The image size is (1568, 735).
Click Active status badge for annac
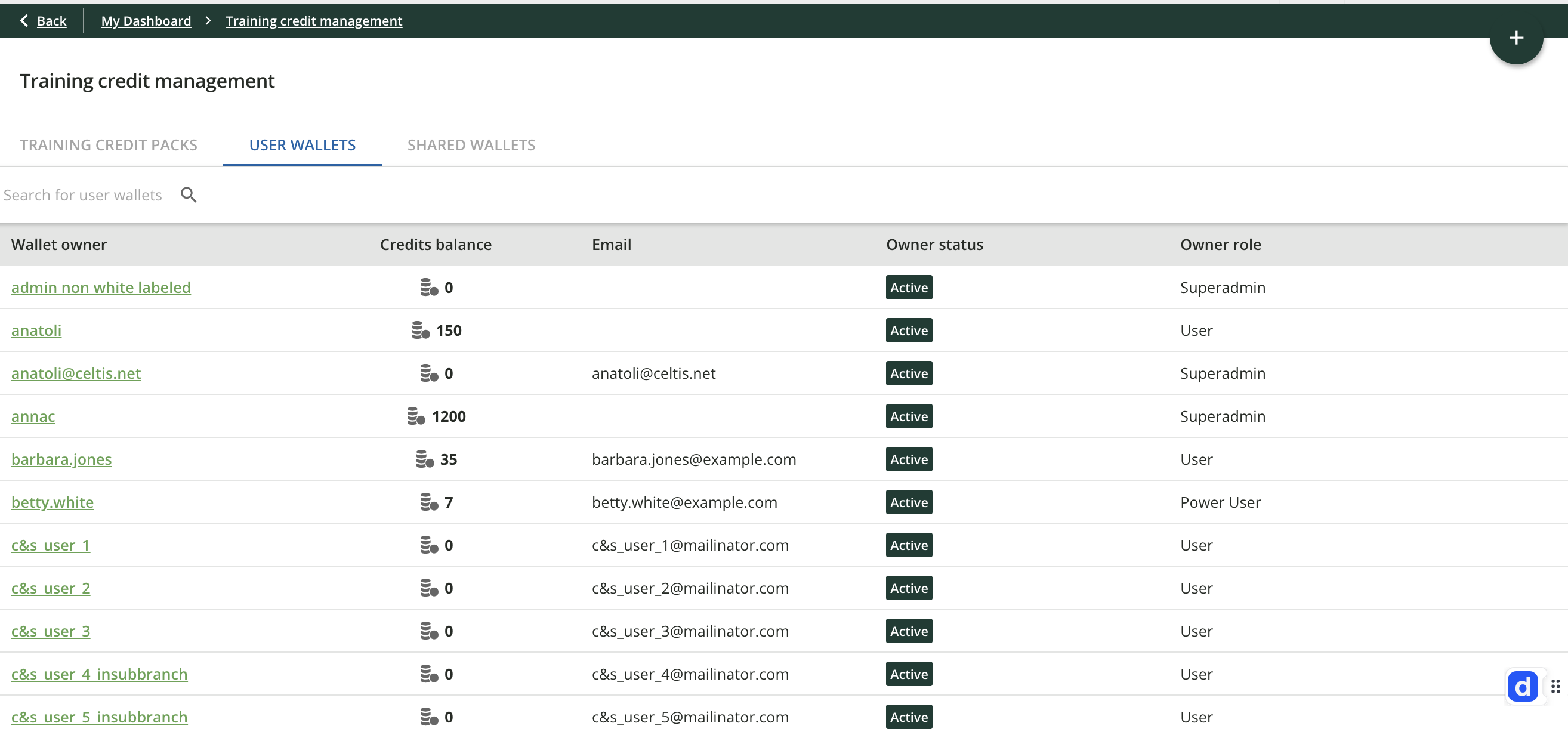(909, 416)
